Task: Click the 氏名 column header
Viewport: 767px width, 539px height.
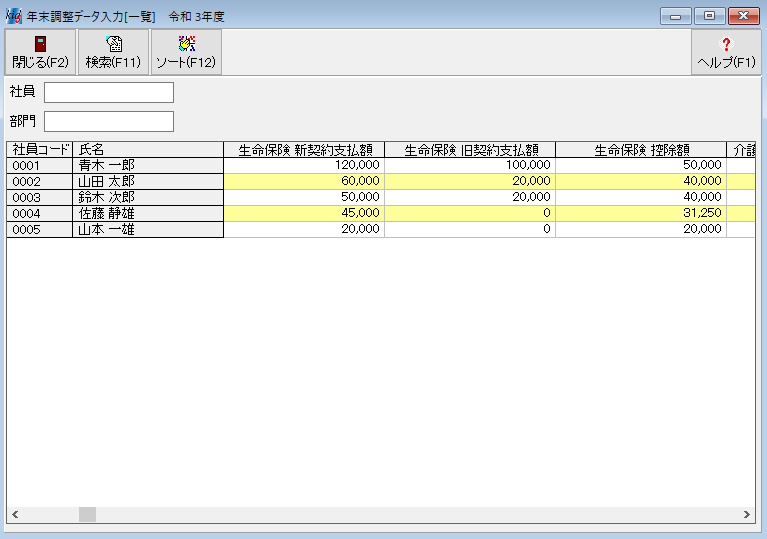Action: (x=148, y=150)
